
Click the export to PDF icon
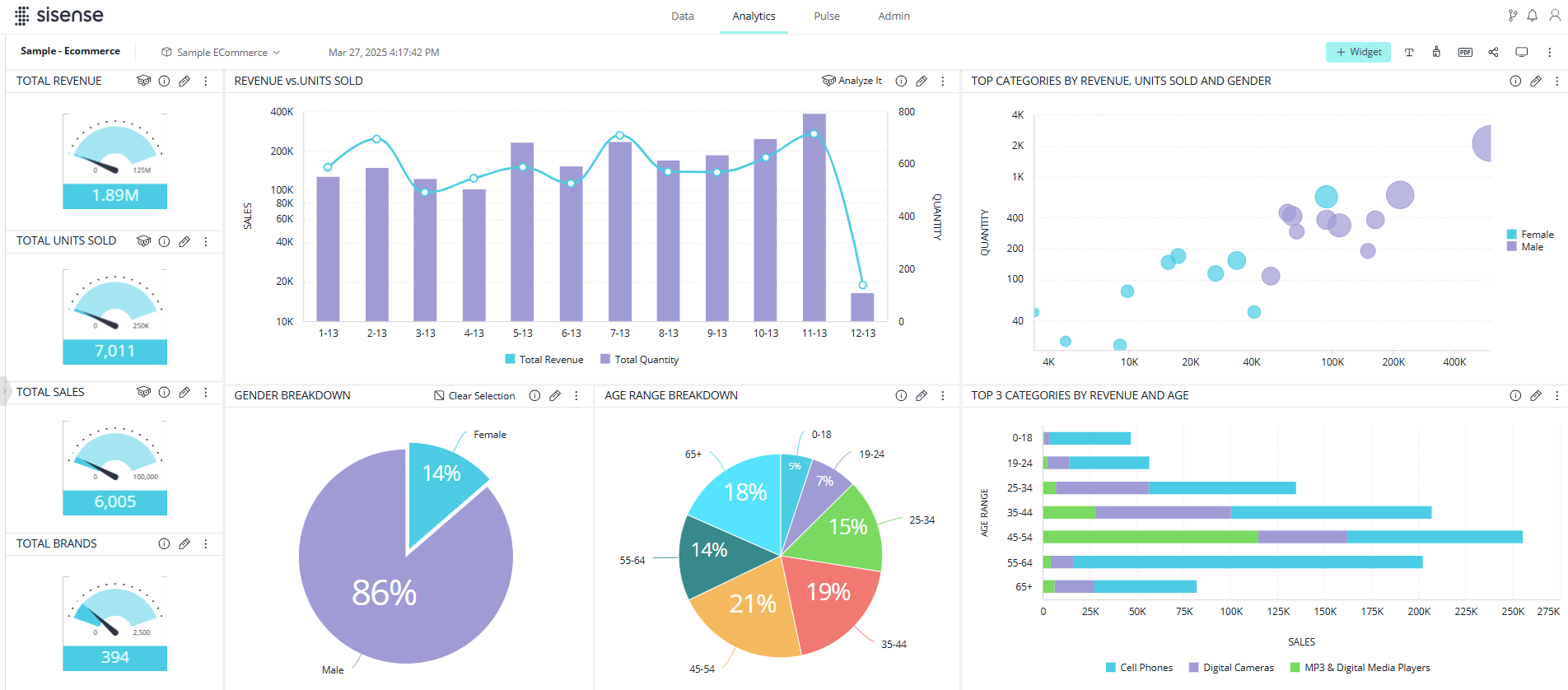1464,52
